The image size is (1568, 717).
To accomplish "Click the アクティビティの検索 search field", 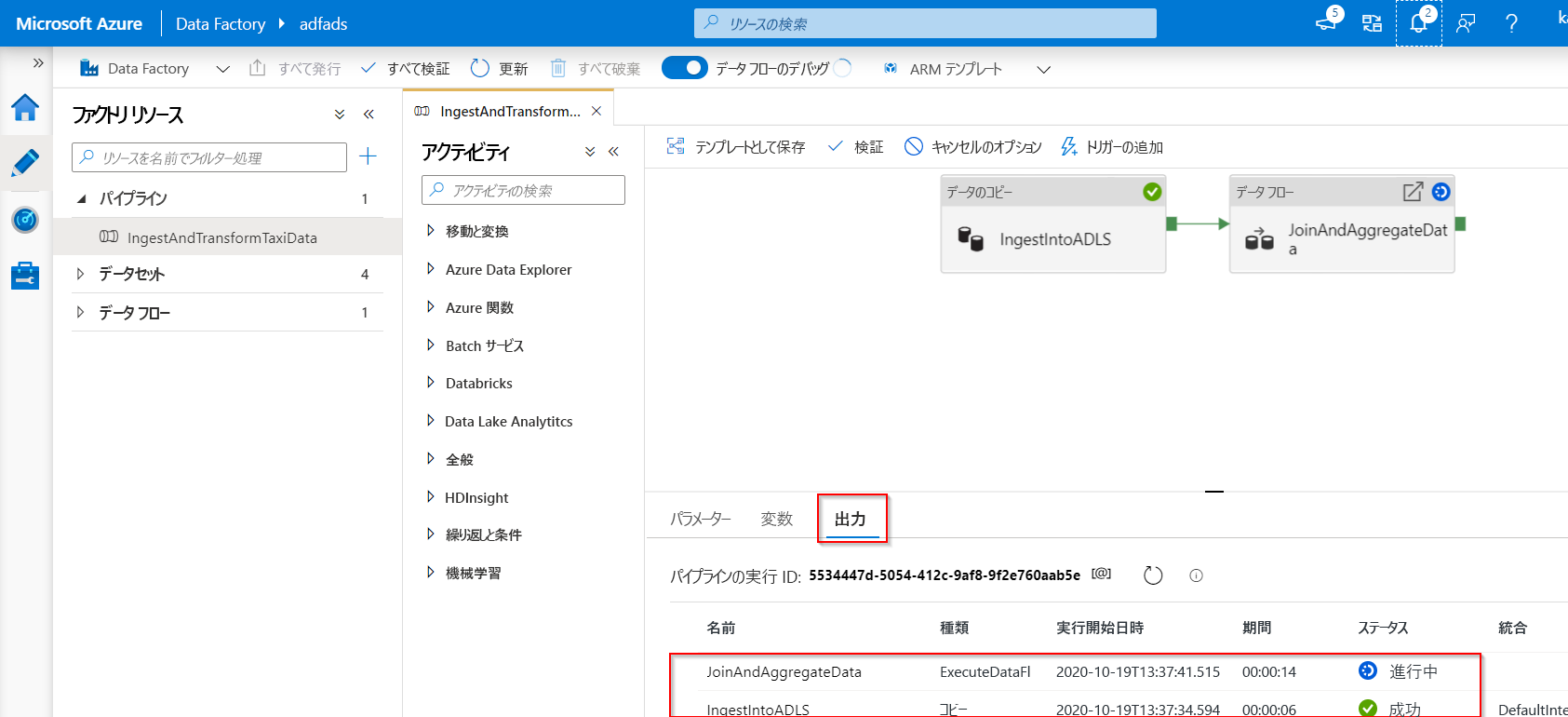I will 523,190.
